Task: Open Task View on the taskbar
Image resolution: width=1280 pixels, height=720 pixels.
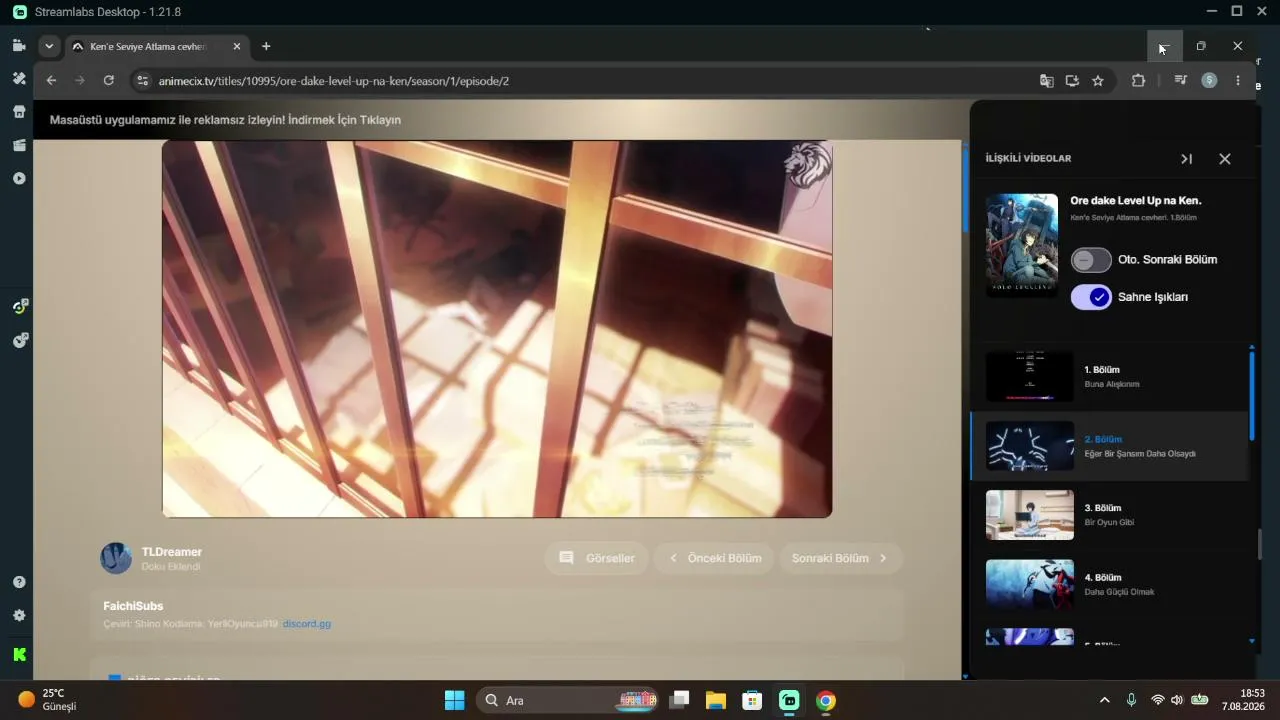Action: coord(679,700)
